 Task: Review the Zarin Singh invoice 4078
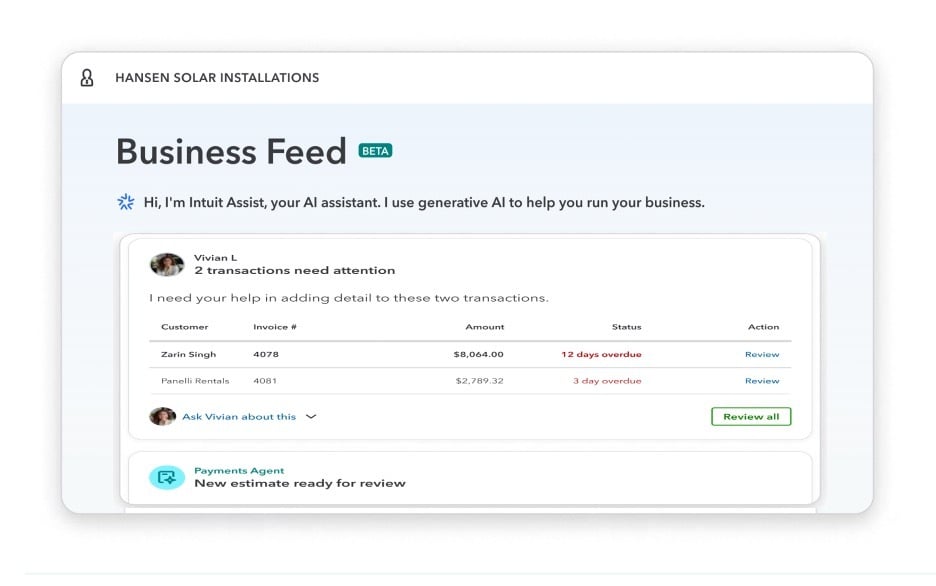pyautogui.click(x=762, y=354)
